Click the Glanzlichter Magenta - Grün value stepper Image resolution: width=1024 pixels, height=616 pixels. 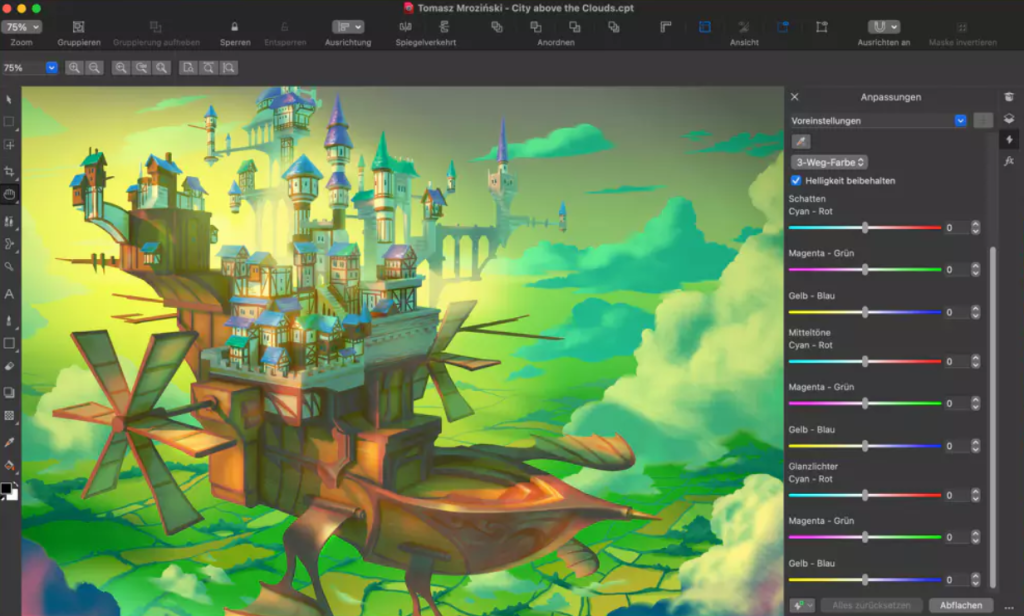976,537
